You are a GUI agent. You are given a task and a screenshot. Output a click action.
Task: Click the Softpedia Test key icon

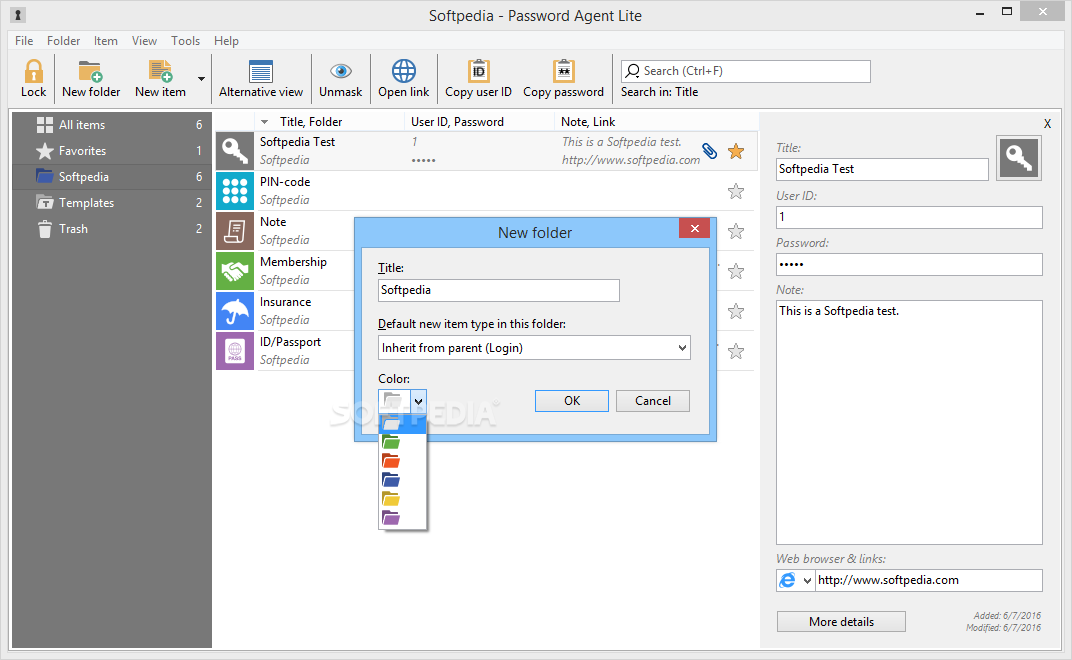pos(235,150)
